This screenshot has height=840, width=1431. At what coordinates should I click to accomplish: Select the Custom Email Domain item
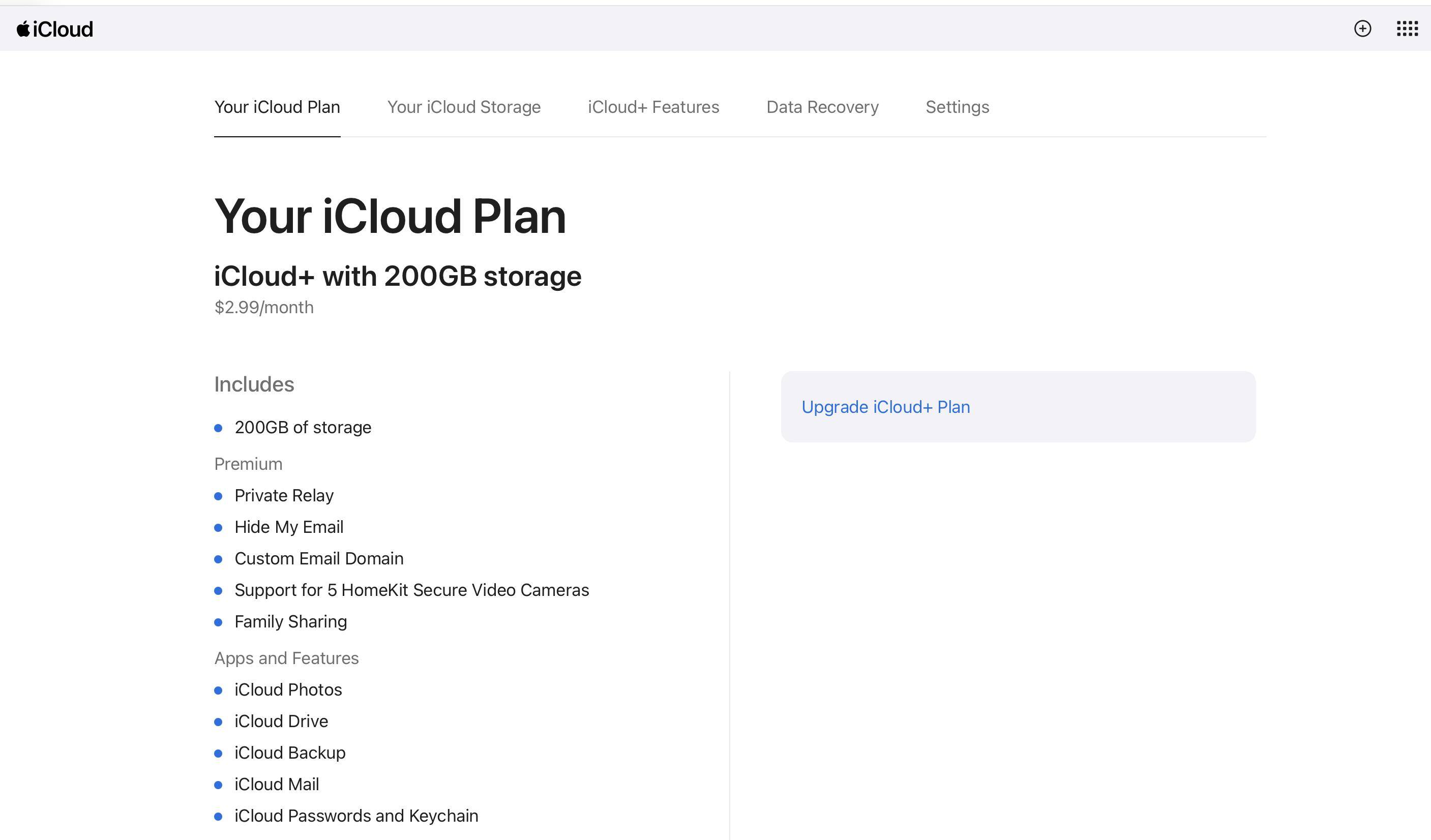[x=318, y=558]
